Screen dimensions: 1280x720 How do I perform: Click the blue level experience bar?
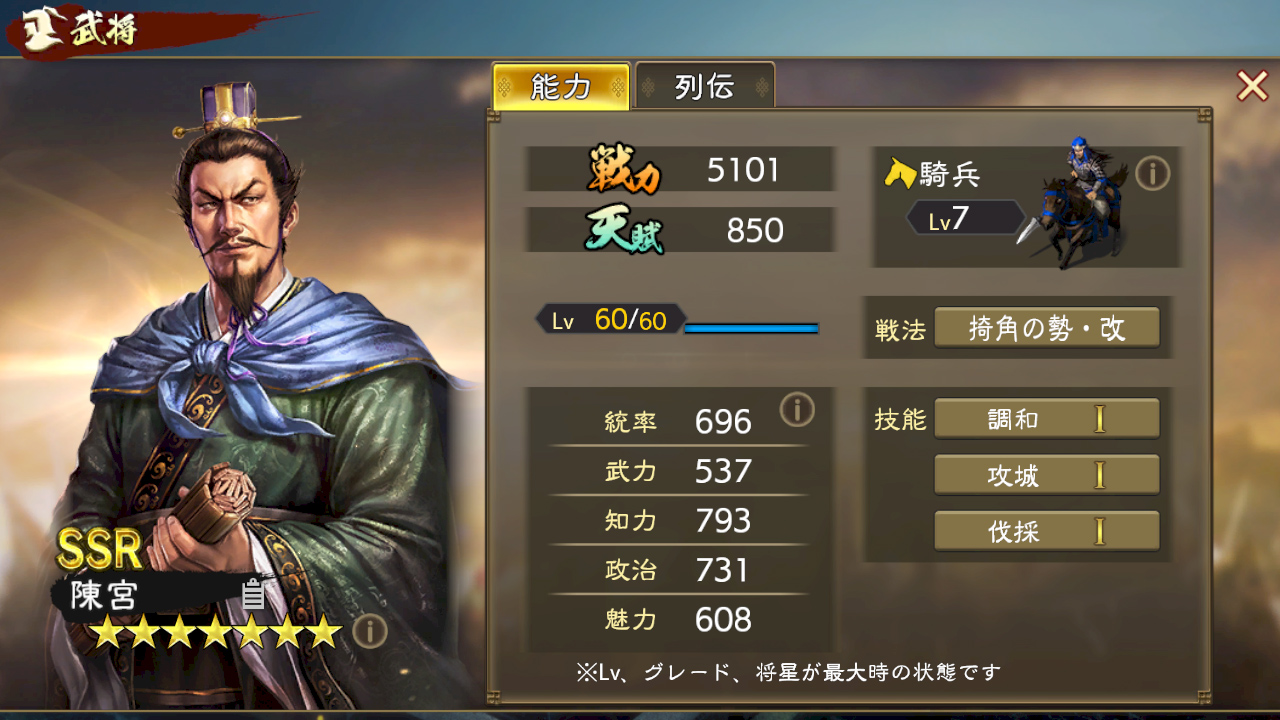coord(751,327)
